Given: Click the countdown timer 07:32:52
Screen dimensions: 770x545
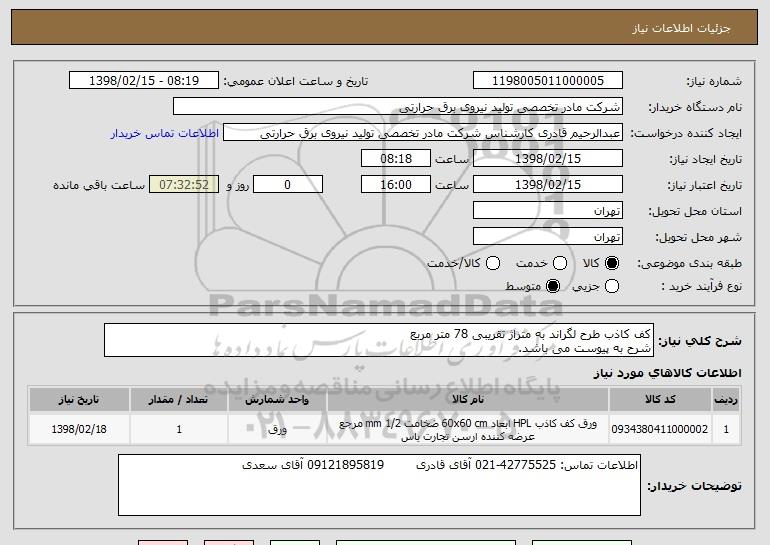Looking at the screenshot, I should [184, 185].
